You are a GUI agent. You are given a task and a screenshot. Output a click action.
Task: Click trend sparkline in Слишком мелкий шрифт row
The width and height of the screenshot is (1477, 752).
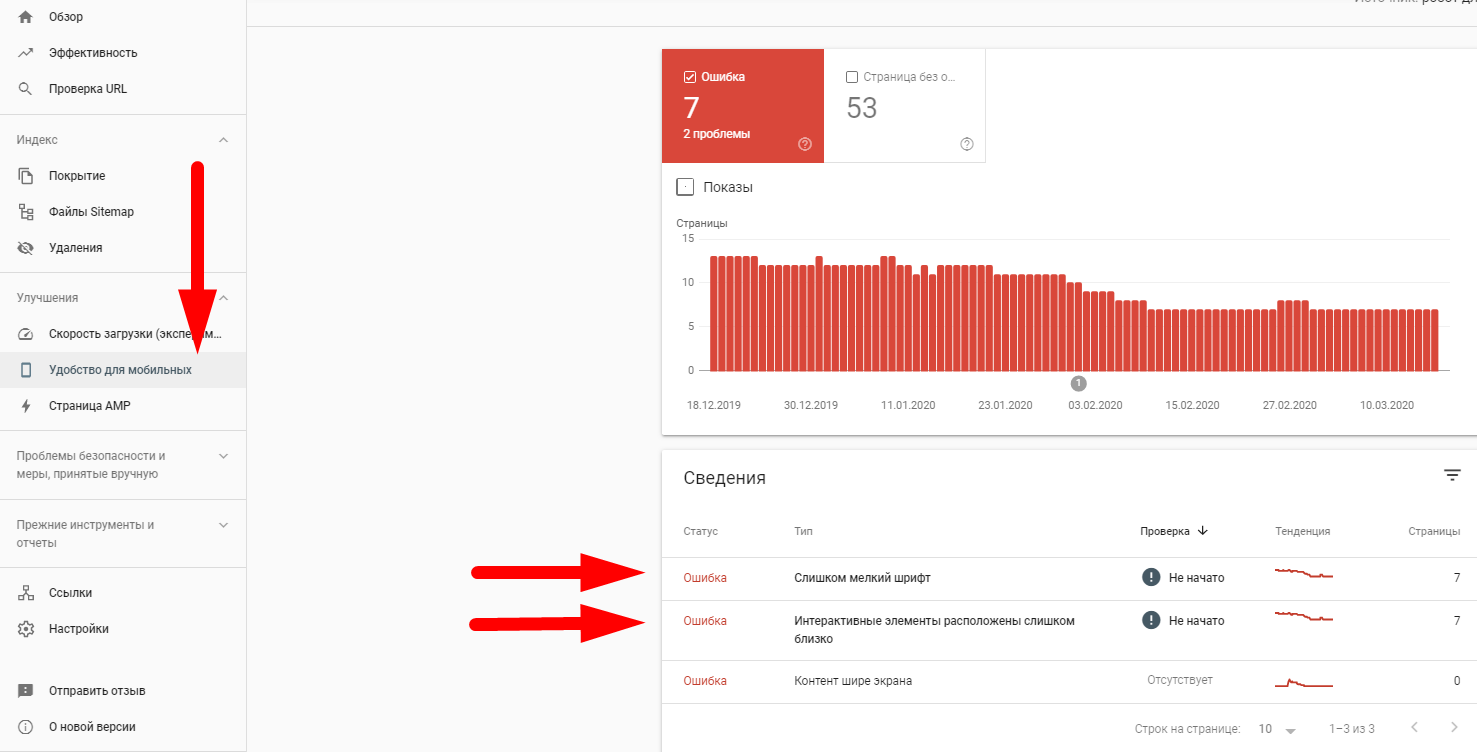(x=1304, y=574)
